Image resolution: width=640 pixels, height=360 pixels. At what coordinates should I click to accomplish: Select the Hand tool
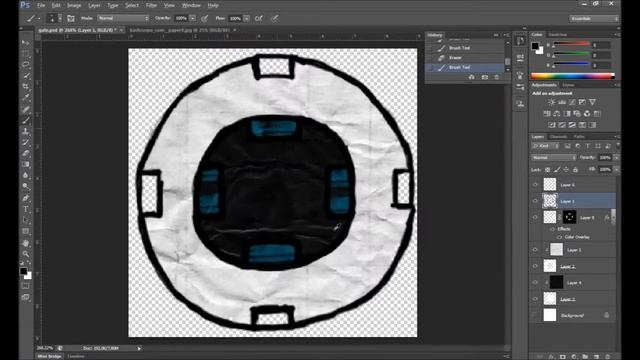click(26, 243)
